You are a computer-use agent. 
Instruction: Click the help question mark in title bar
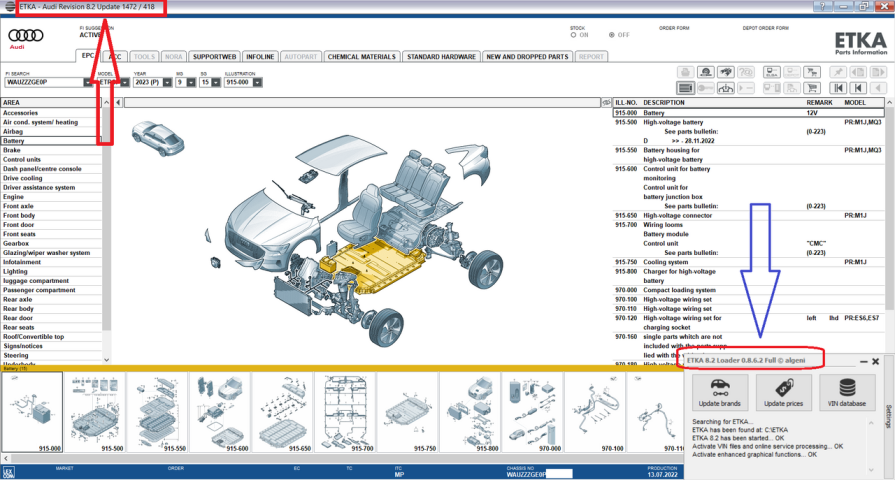(822, 6)
